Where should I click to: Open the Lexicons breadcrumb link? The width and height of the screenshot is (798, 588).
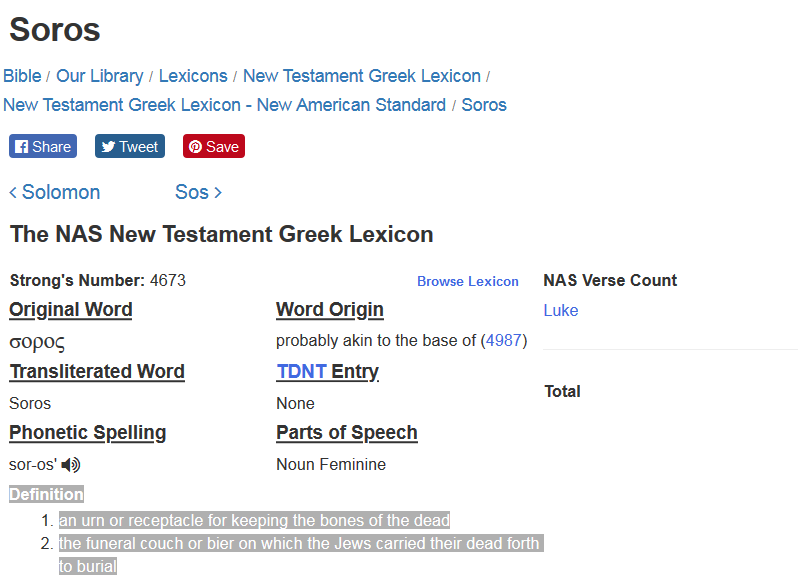pyautogui.click(x=193, y=76)
